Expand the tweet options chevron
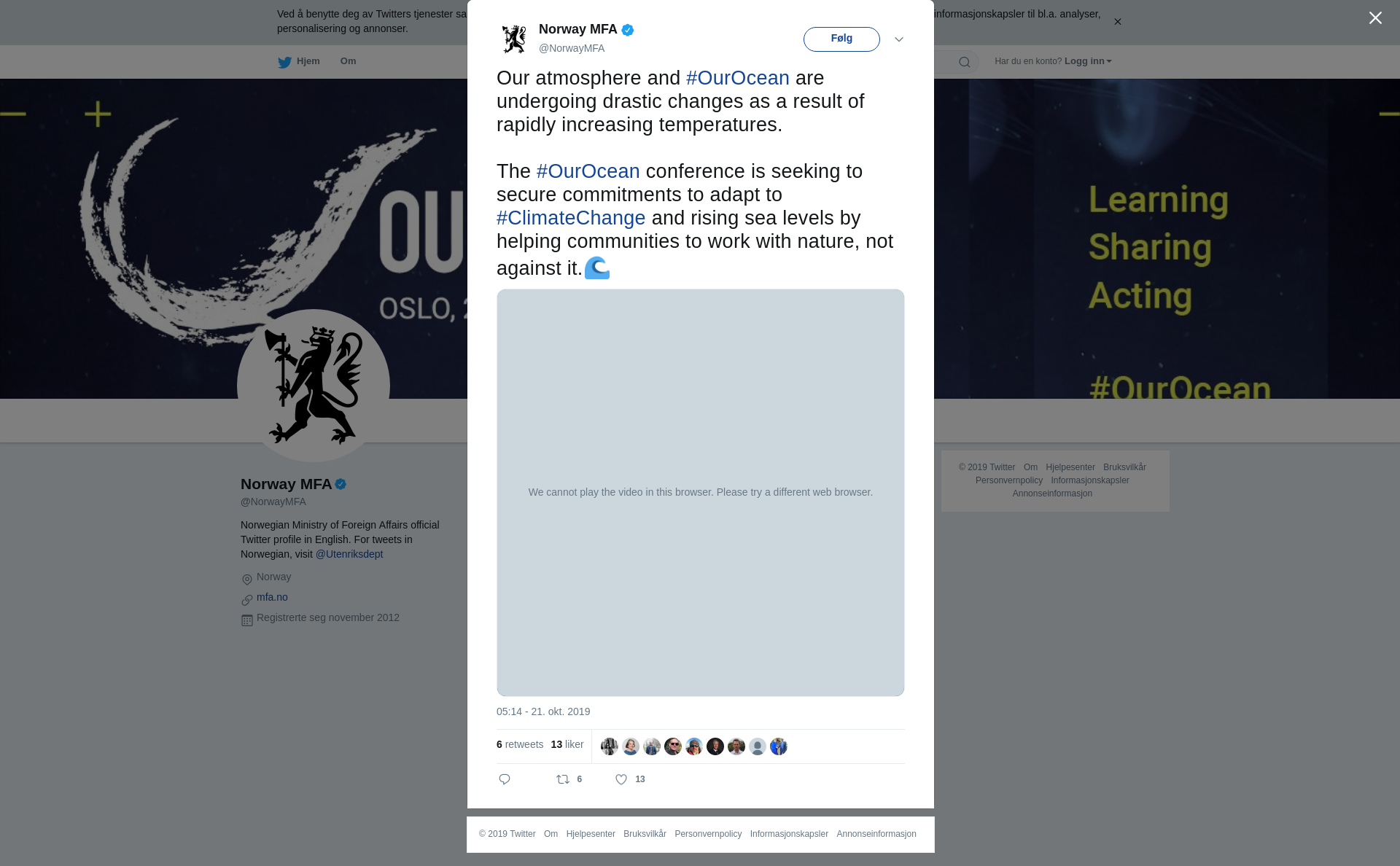This screenshot has height=866, width=1400. 899,39
